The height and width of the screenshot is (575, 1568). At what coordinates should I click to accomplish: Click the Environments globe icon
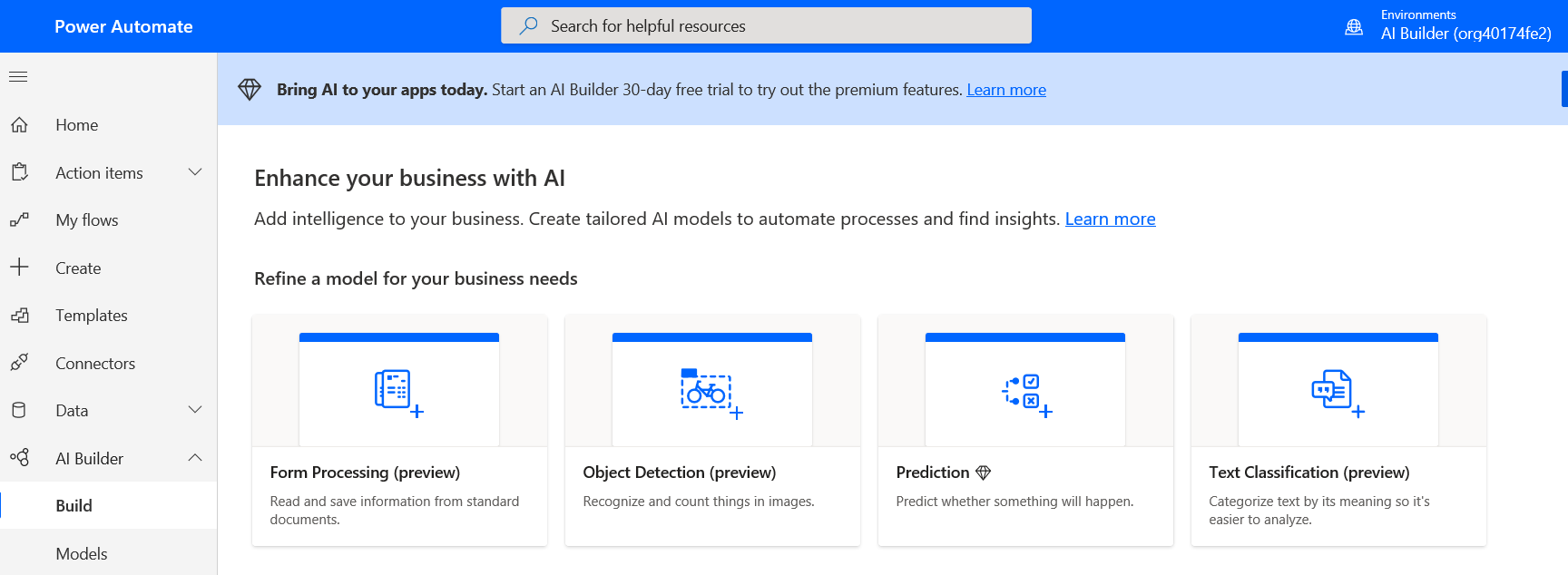point(1354,26)
